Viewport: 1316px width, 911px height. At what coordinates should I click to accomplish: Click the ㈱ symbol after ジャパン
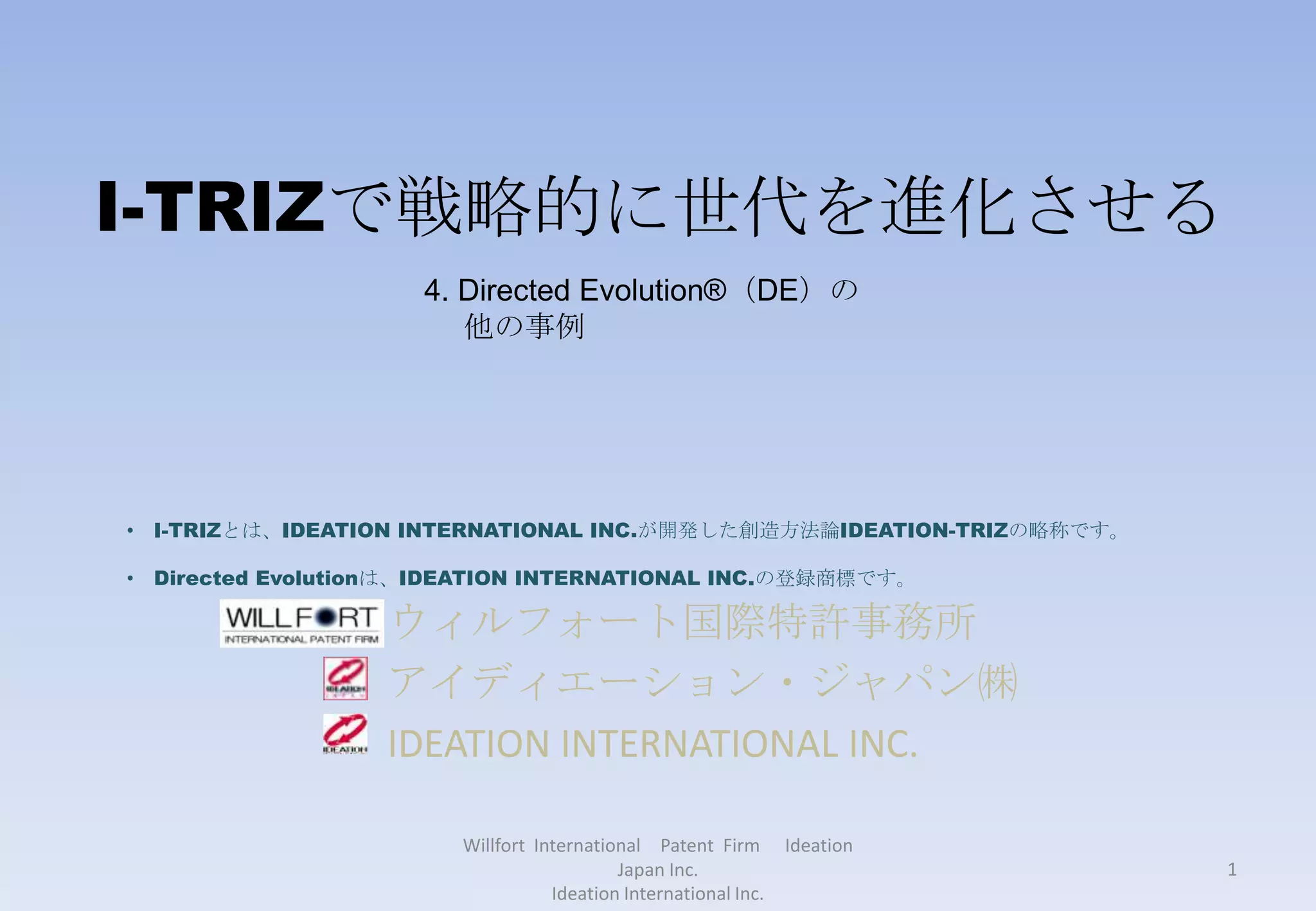[997, 682]
